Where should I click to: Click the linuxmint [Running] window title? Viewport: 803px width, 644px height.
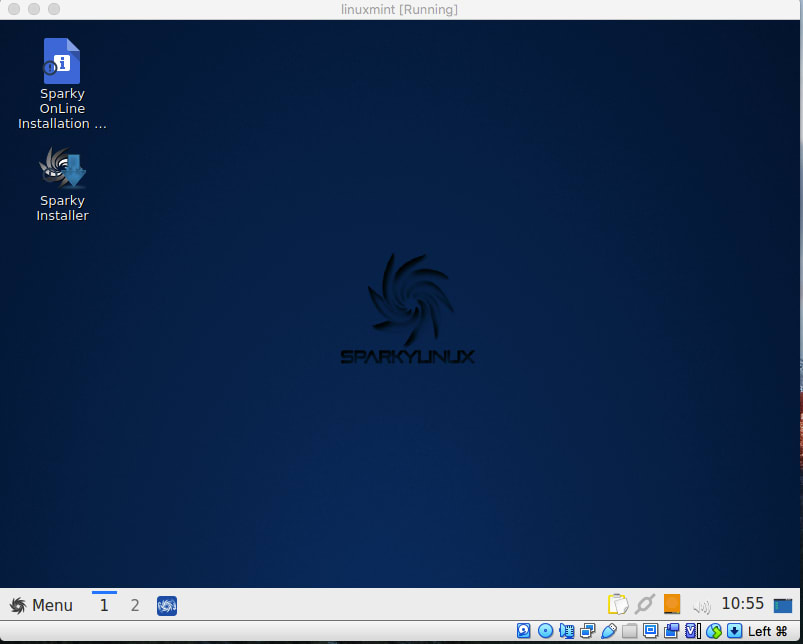[399, 9]
